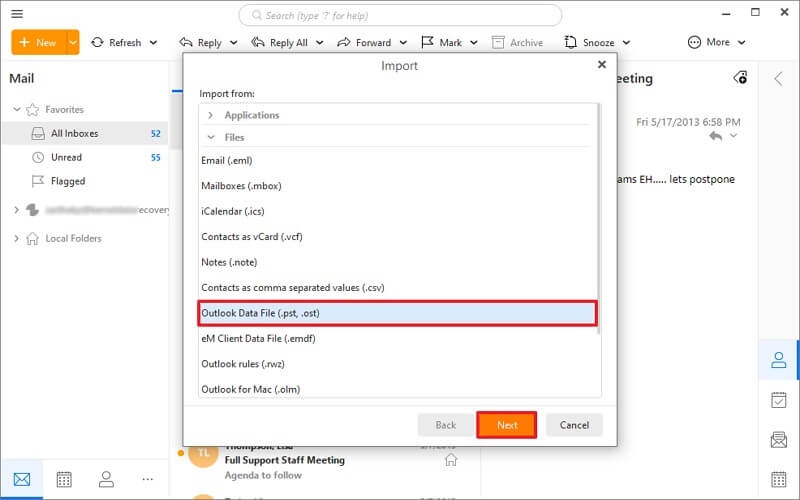Click the Archive toolbar button

[517, 42]
